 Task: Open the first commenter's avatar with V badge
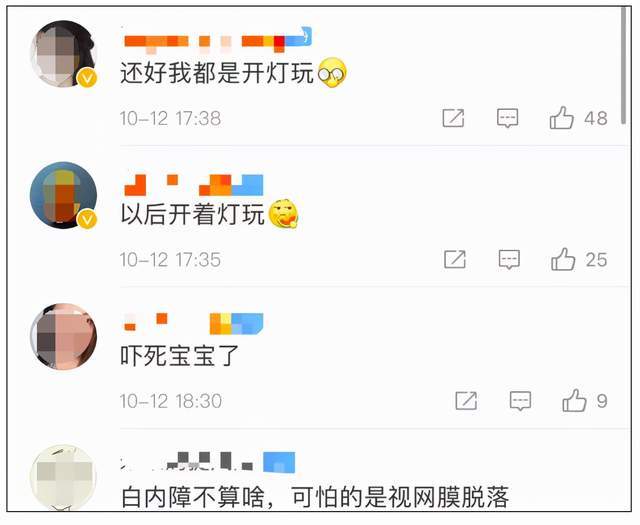point(63,53)
